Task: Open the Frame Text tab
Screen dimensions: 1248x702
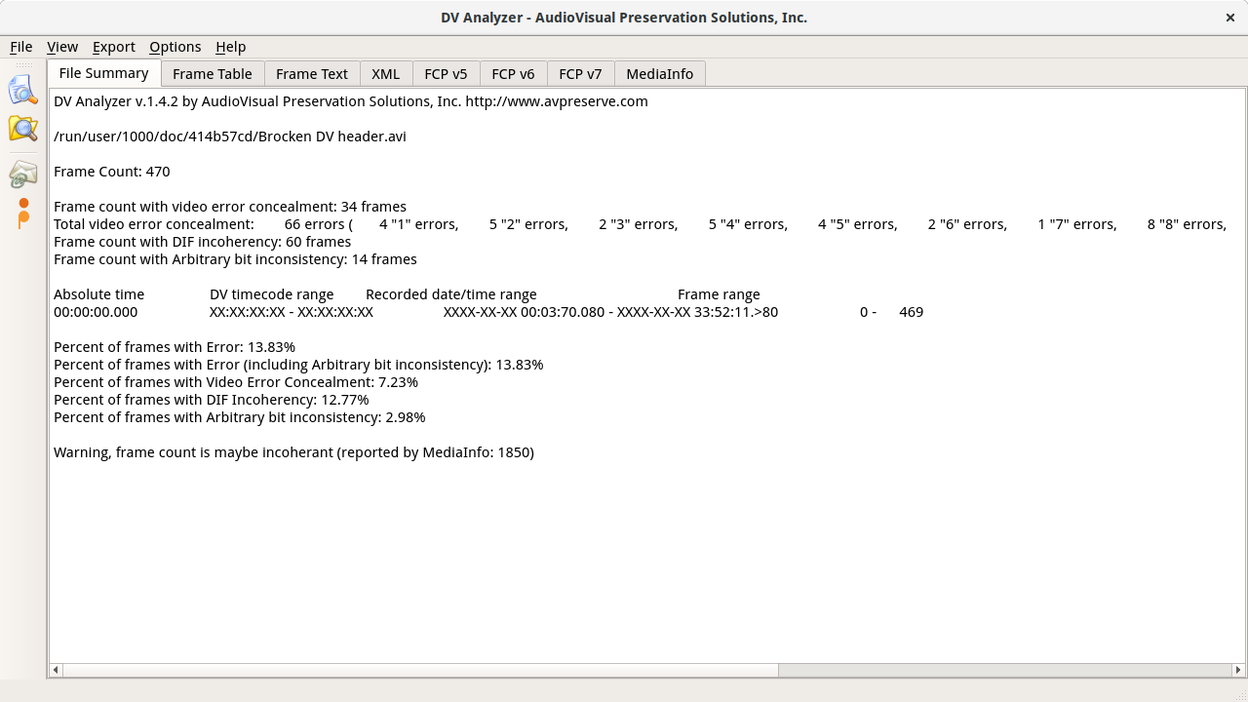Action: (311, 73)
